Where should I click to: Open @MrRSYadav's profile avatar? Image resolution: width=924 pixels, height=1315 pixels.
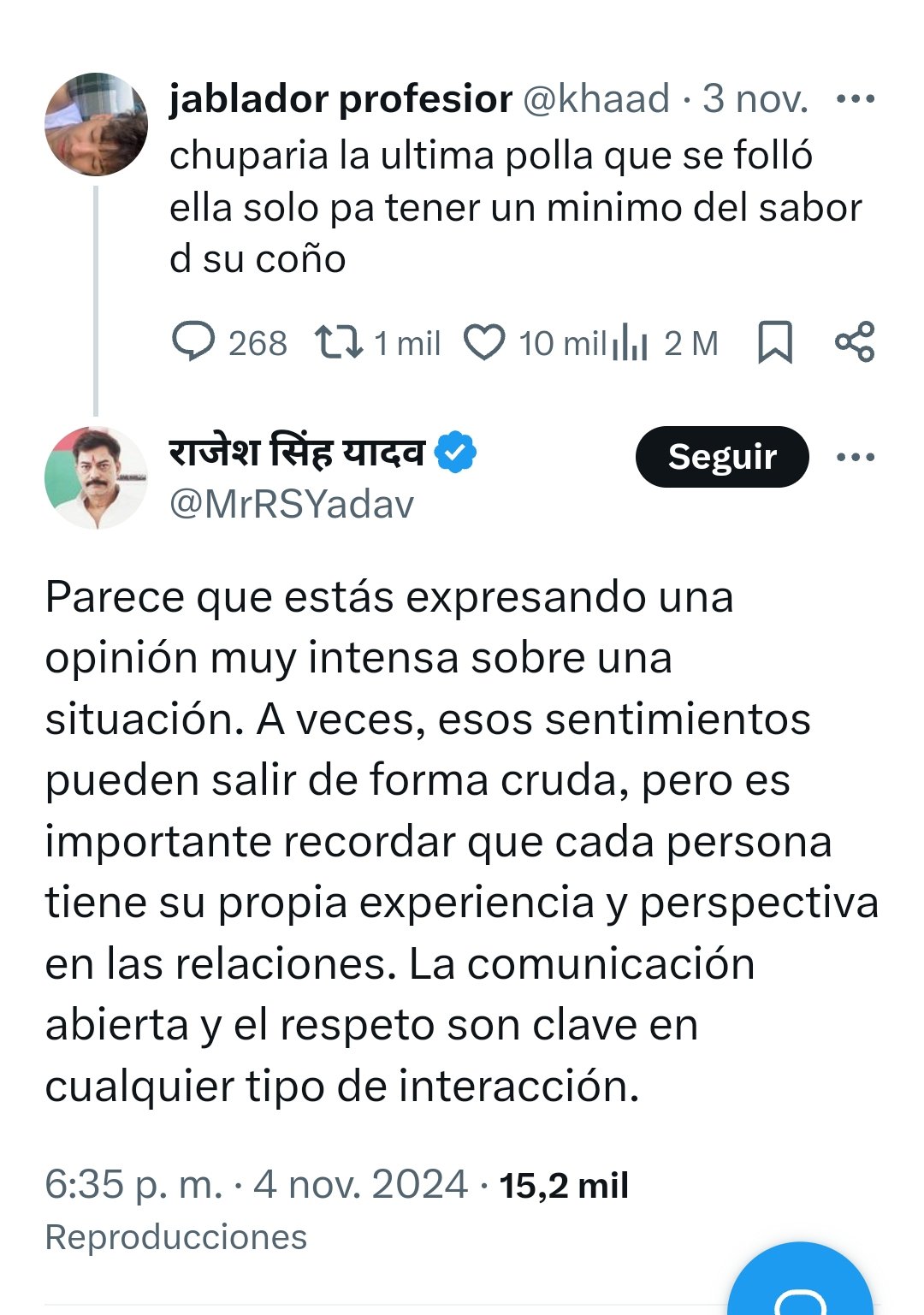96,478
